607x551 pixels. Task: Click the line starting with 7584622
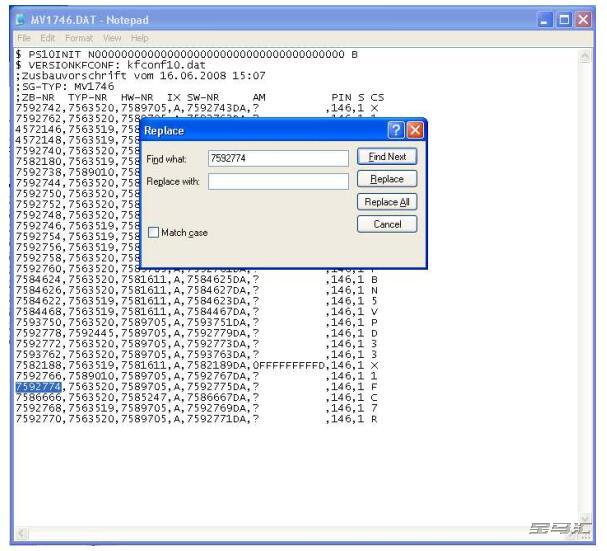click(x=197, y=301)
